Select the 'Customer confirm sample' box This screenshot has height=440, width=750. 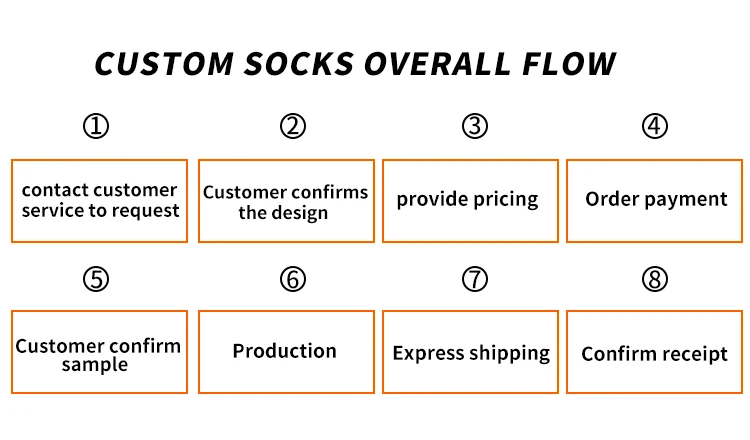pos(99,352)
